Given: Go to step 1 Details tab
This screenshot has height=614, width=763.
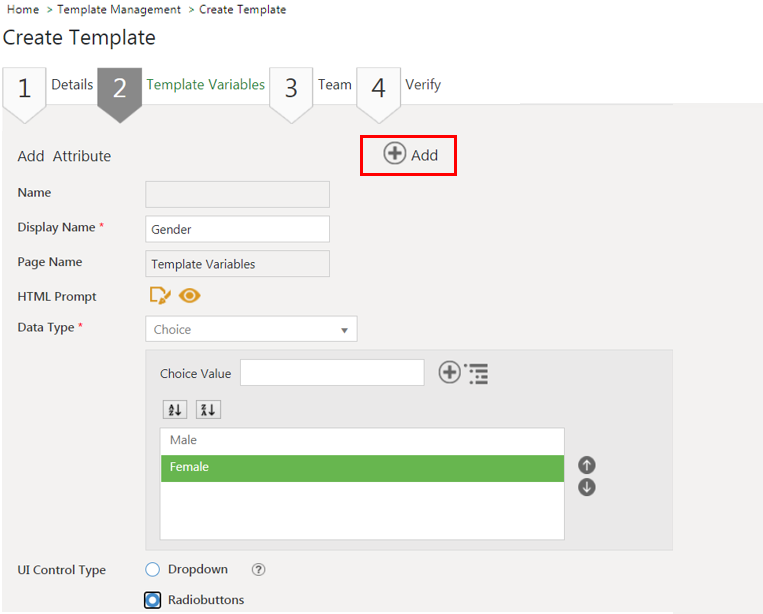Looking at the screenshot, I should pos(50,87).
